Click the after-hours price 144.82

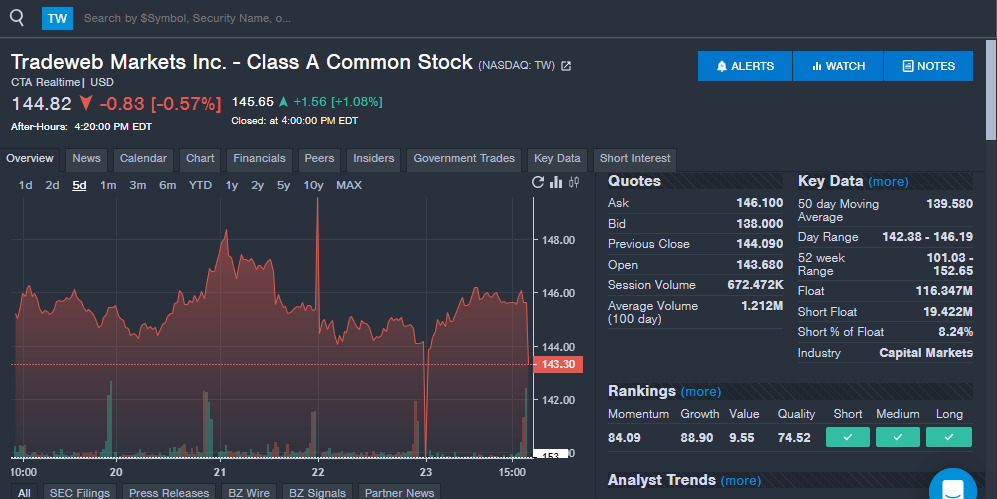tap(41, 103)
